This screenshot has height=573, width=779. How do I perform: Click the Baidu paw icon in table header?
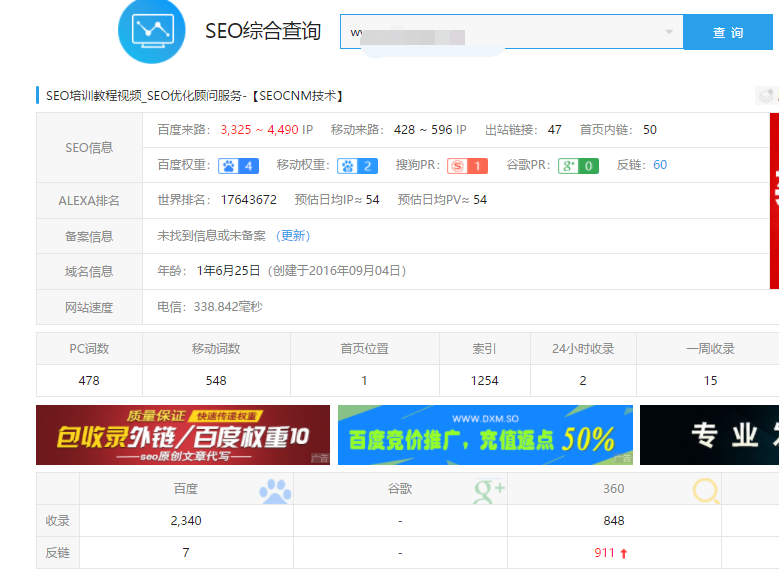[x=274, y=490]
